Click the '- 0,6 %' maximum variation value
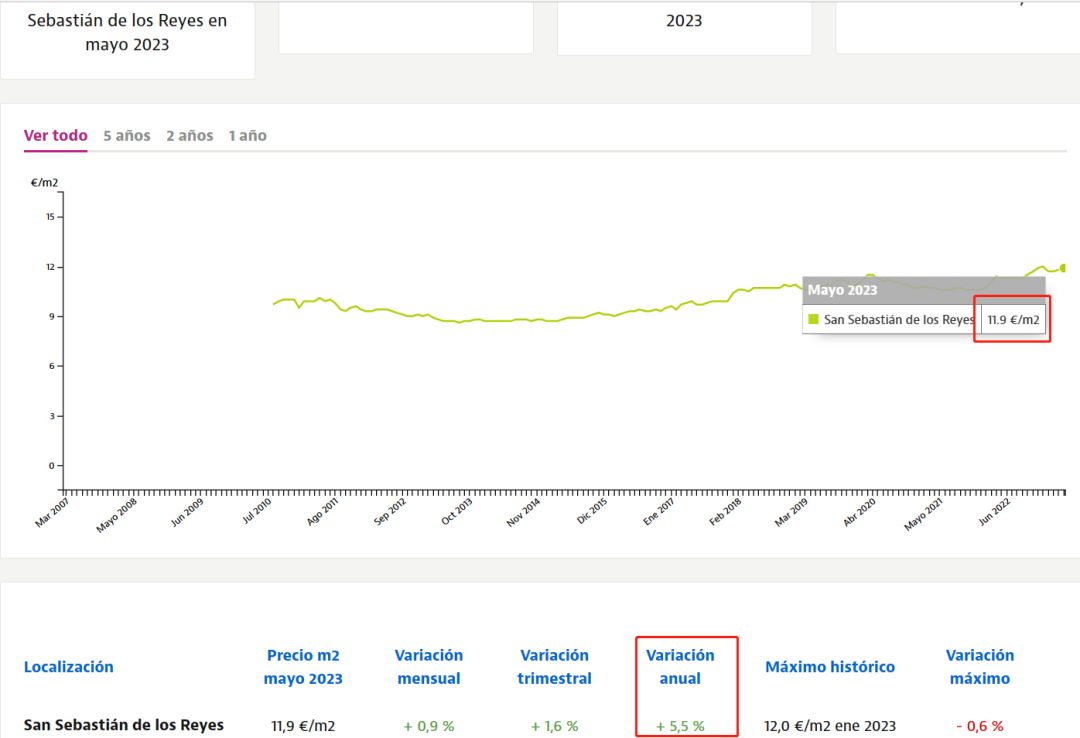The image size is (1080, 738). click(979, 726)
